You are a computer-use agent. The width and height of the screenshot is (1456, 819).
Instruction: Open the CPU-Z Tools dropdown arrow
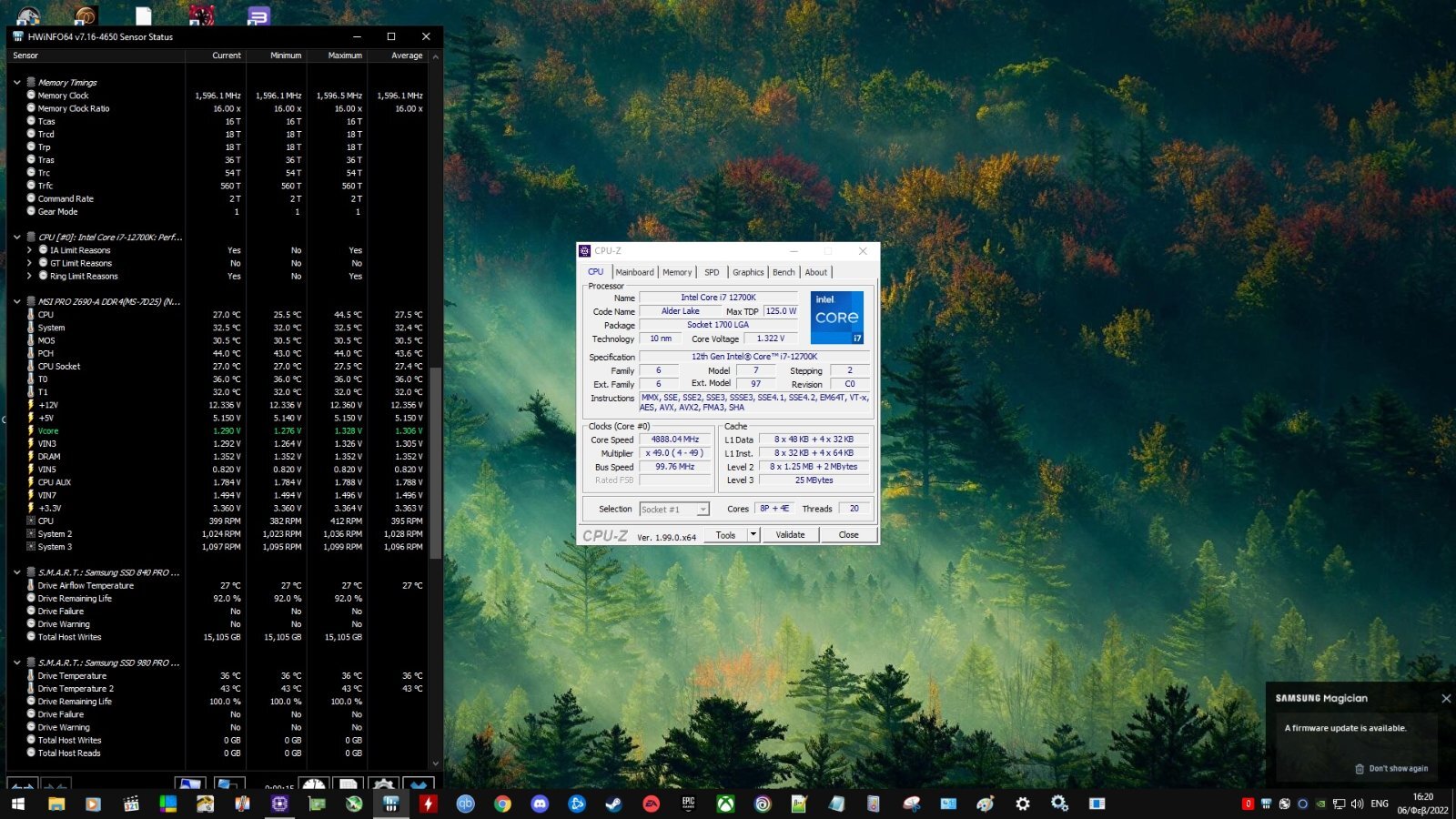pyautogui.click(x=753, y=535)
